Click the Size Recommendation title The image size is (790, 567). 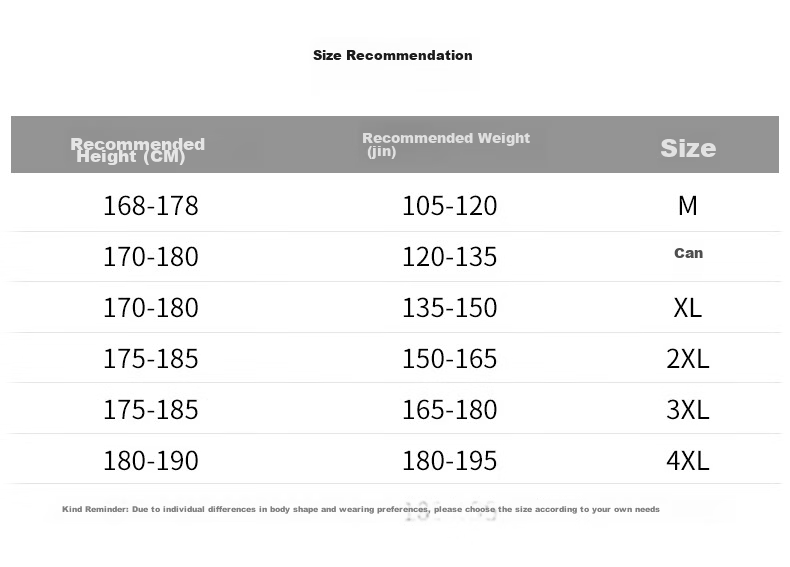(392, 55)
